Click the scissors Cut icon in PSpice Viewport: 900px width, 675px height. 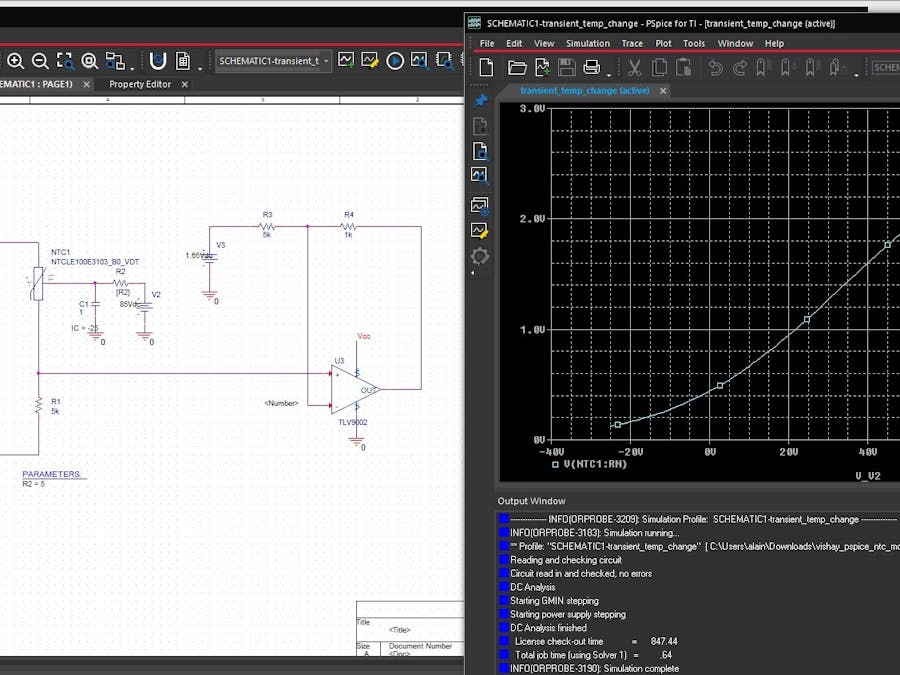click(x=634, y=68)
